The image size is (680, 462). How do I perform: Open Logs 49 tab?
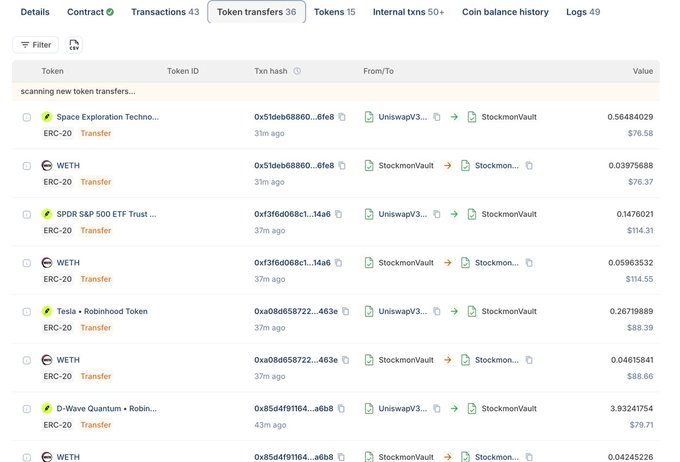(x=583, y=12)
